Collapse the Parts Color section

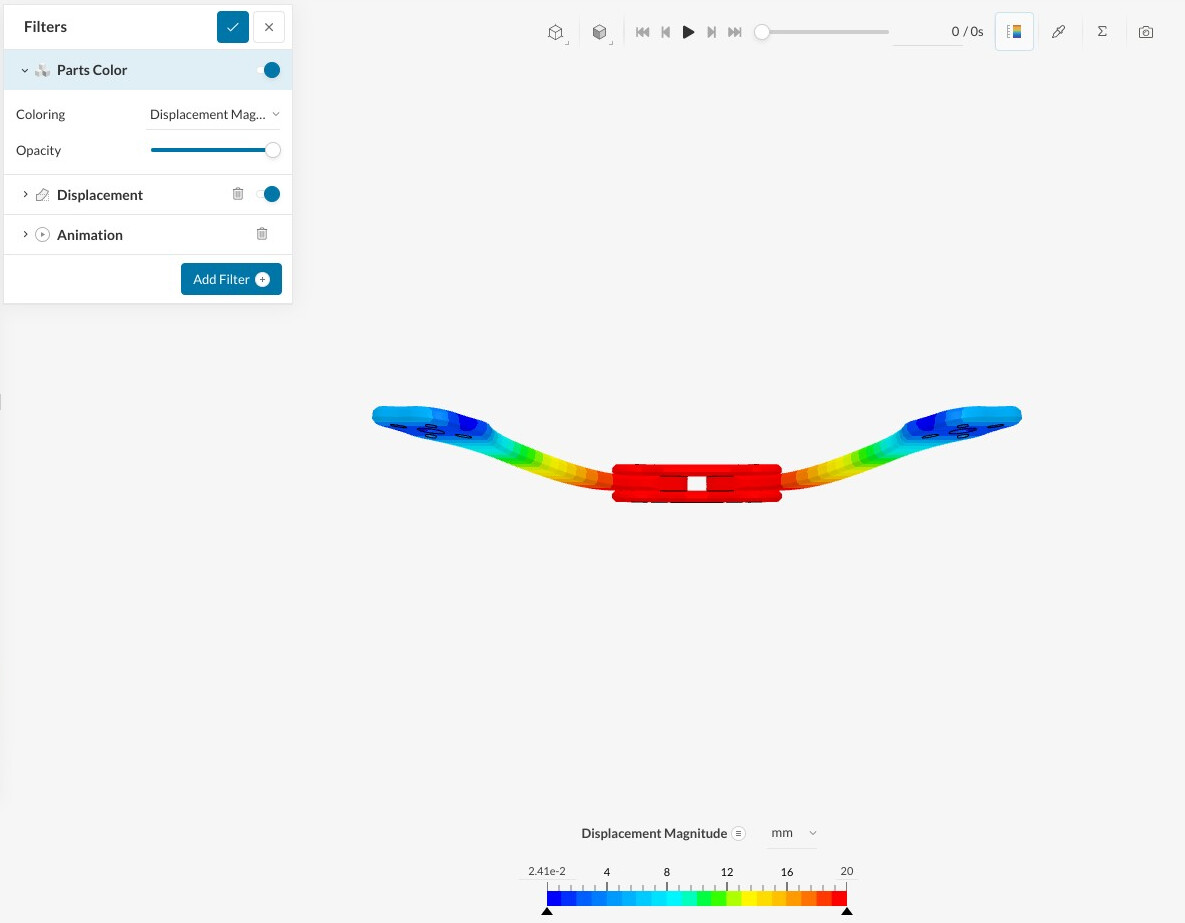[x=25, y=70]
